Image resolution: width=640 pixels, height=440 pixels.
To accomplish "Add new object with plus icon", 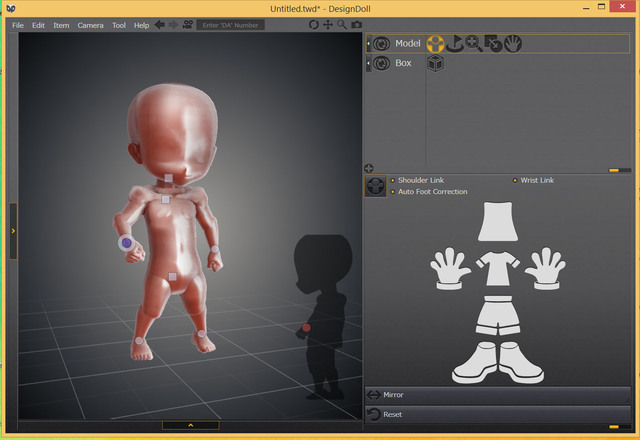I will [x=369, y=168].
